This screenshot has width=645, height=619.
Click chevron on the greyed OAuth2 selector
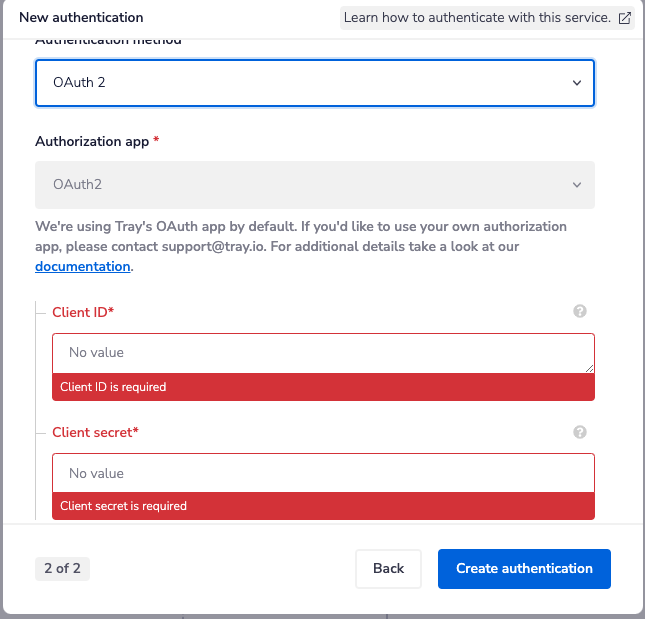click(x=576, y=185)
